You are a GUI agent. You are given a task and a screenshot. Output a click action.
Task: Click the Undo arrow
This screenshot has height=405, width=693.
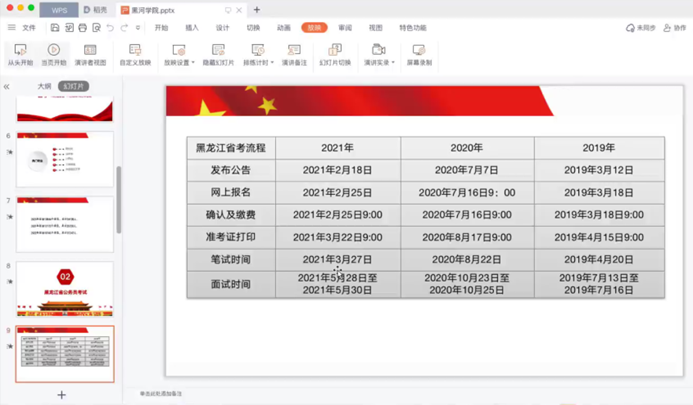[110, 28]
